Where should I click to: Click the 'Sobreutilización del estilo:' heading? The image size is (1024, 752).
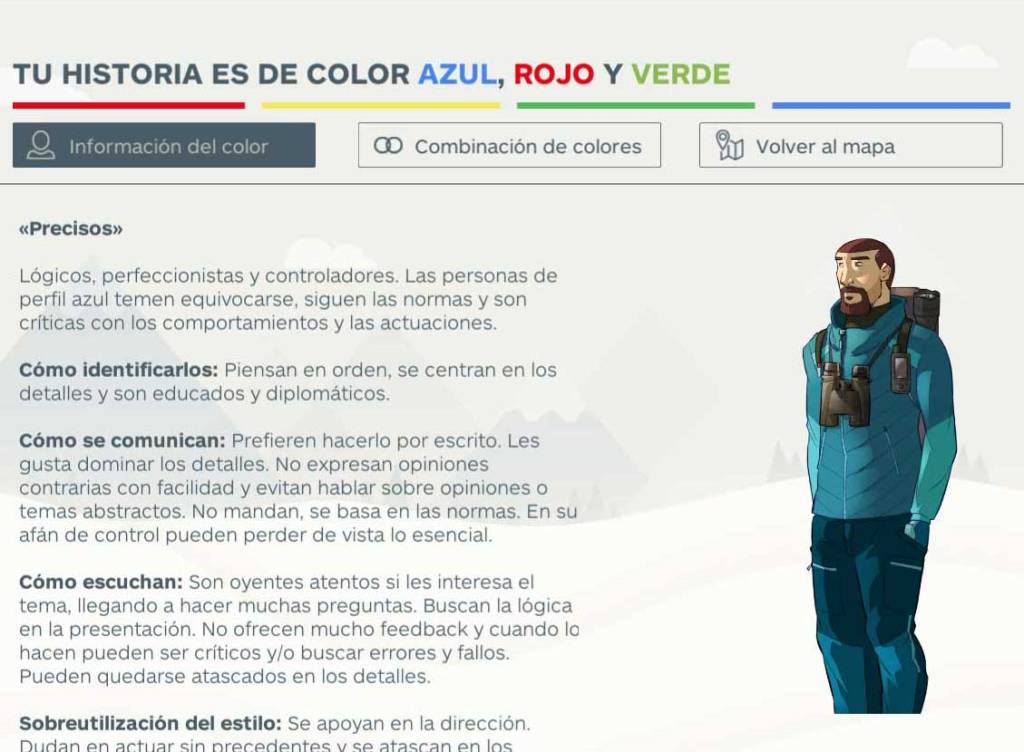(x=150, y=723)
